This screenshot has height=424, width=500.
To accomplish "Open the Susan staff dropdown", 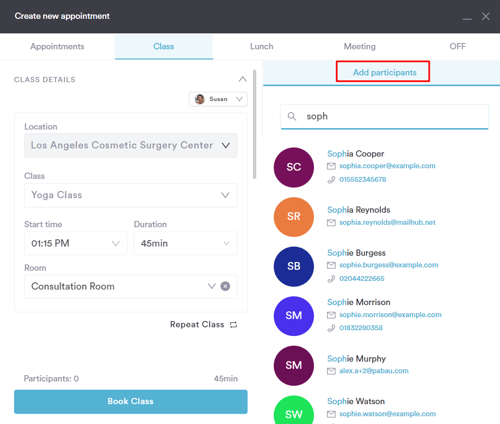I will pyautogui.click(x=218, y=99).
